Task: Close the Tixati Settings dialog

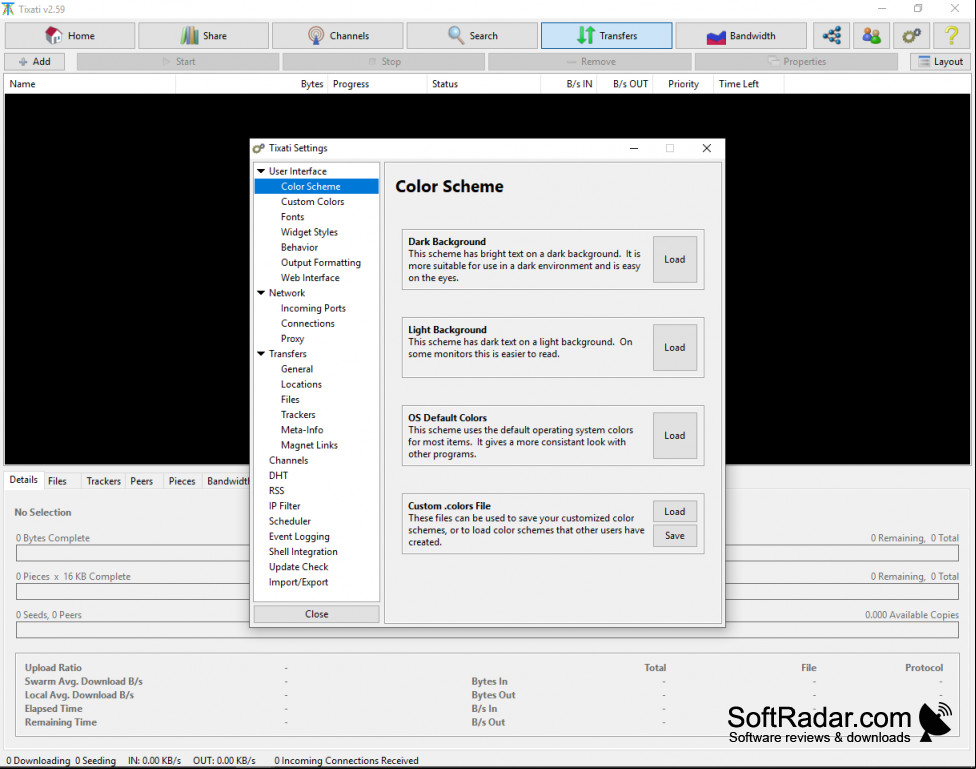Action: [316, 614]
